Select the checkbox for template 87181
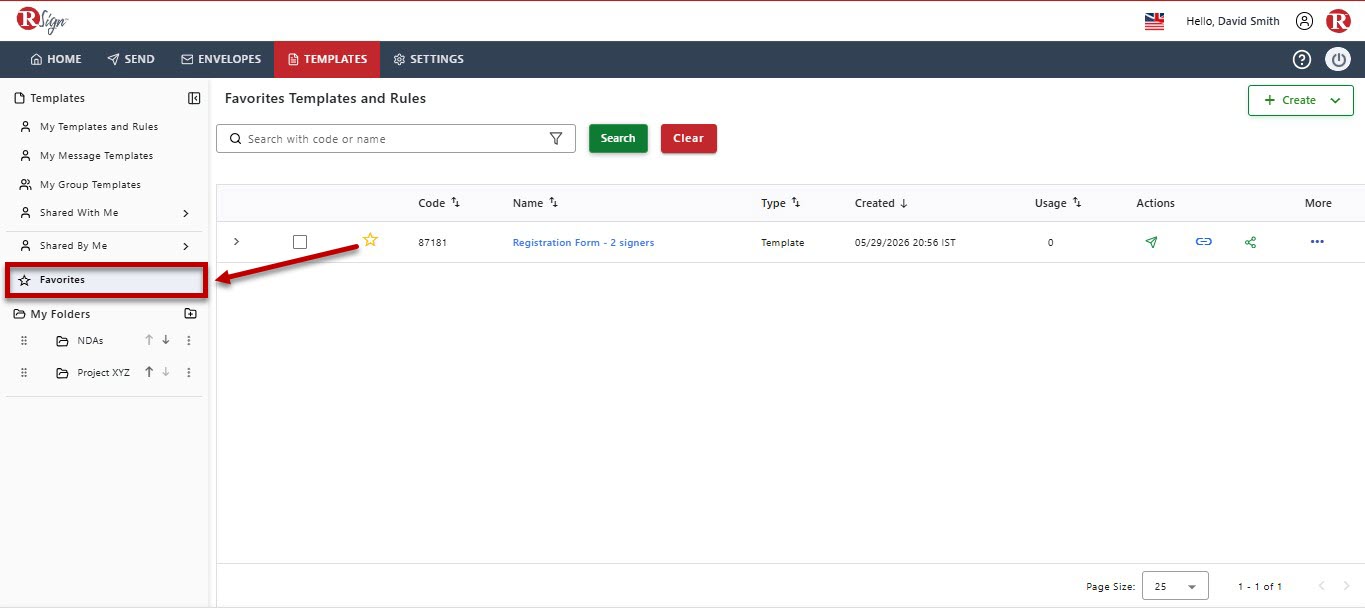Viewport: 1365px width, 608px height. coord(300,242)
